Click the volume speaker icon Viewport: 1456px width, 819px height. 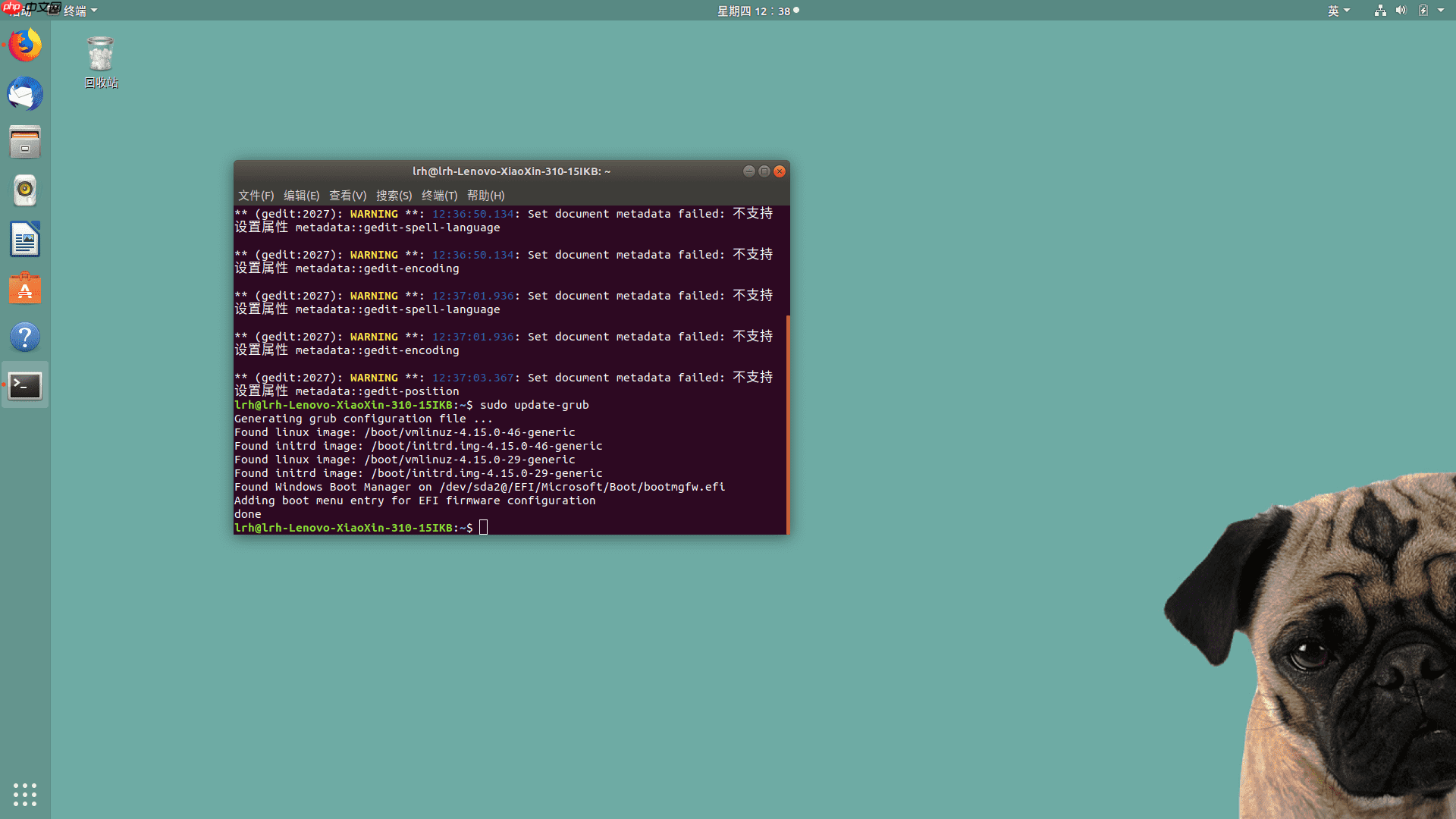pyautogui.click(x=1401, y=11)
